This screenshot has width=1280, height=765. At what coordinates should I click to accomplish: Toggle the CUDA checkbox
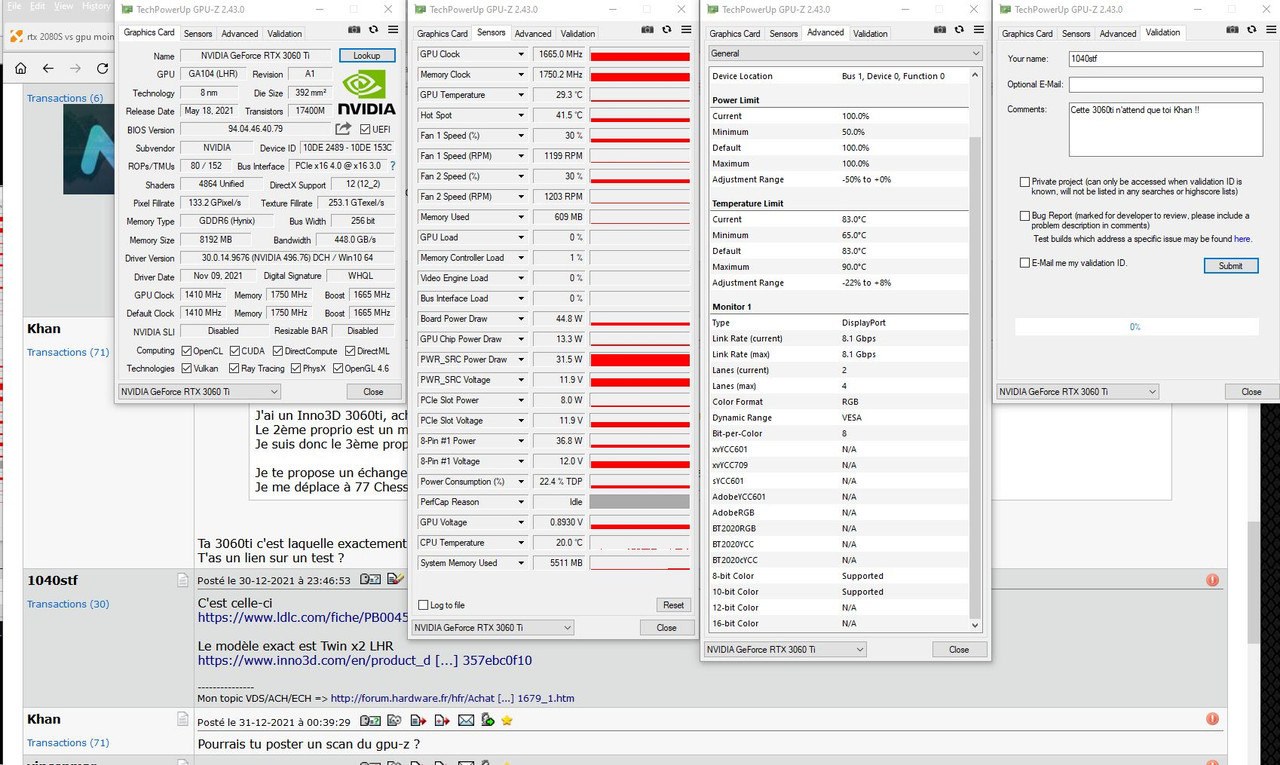pos(234,351)
